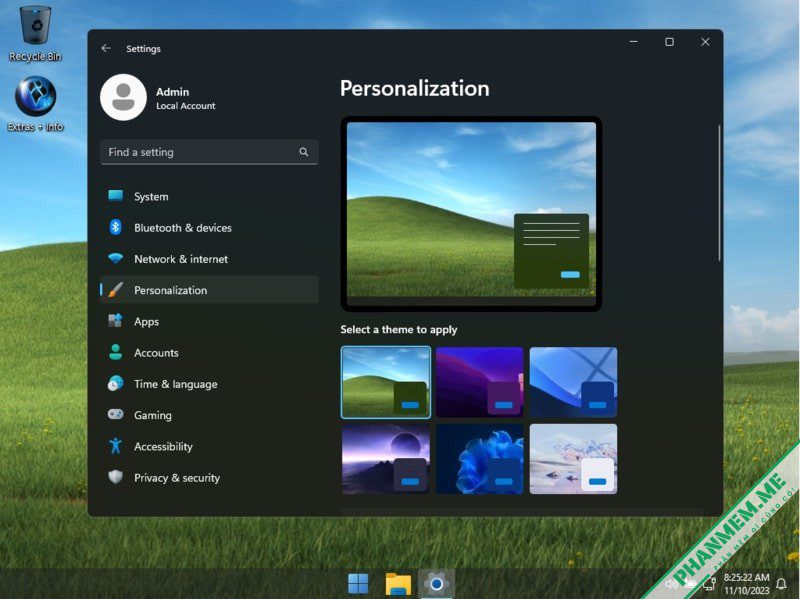Open the notification bell in tray
800x599 pixels.
click(781, 584)
